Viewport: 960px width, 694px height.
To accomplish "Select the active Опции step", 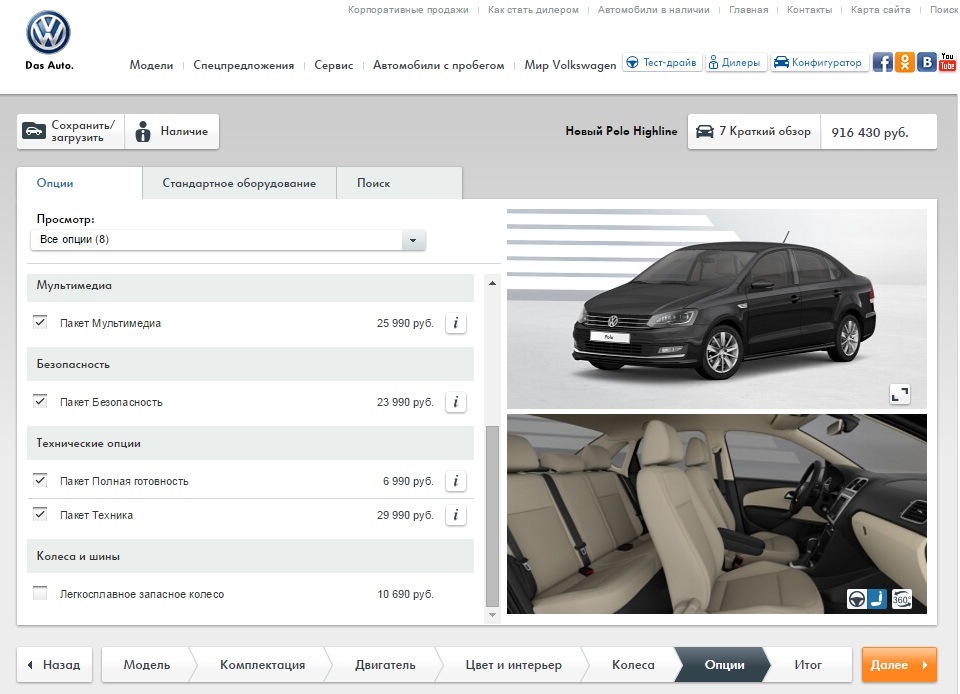I will pyautogui.click(x=724, y=665).
